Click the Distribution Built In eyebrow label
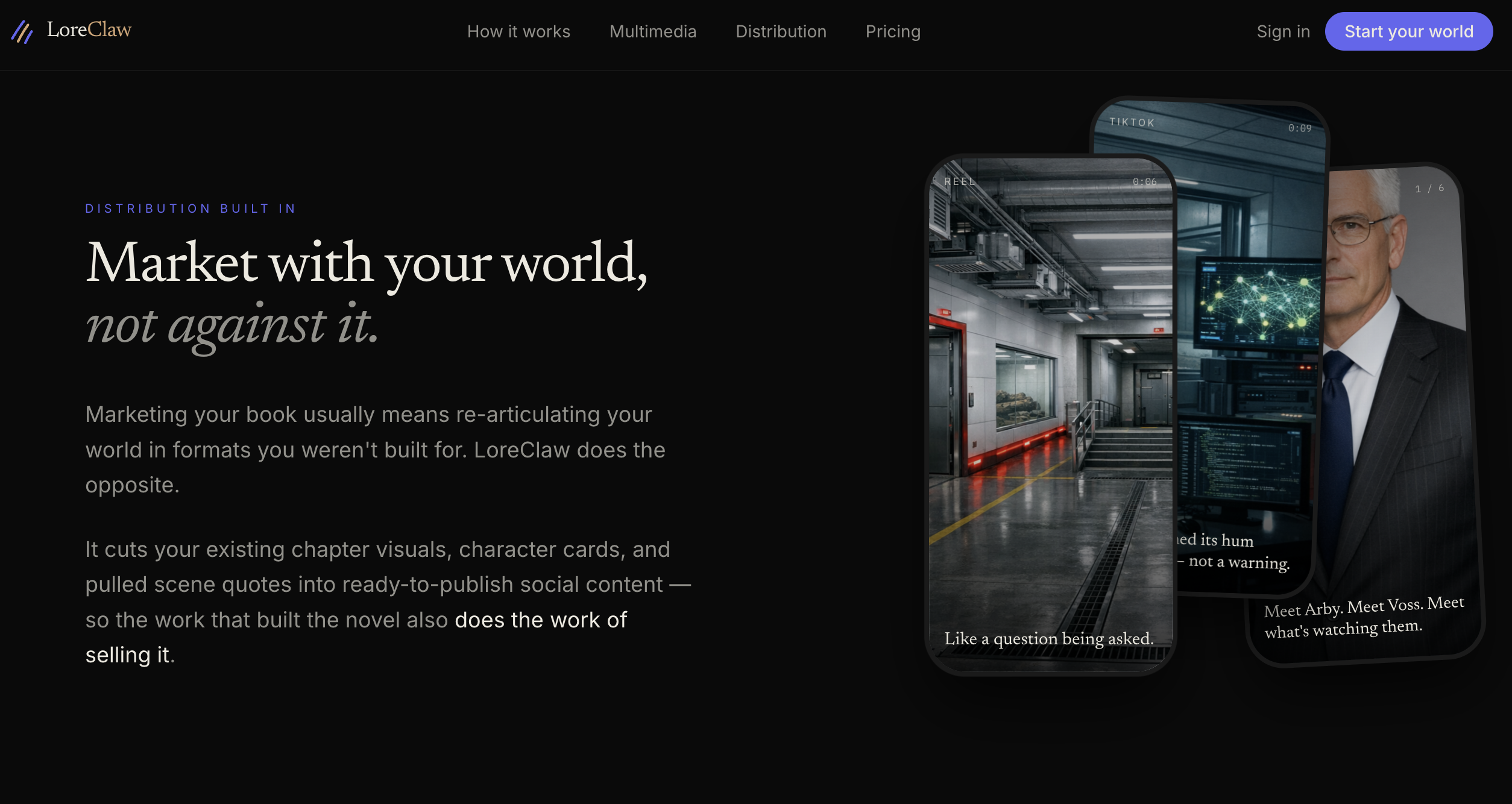 click(x=191, y=209)
